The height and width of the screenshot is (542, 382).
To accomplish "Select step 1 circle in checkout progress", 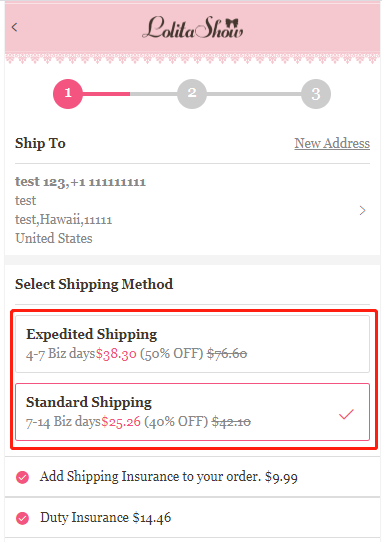I will [x=68, y=94].
